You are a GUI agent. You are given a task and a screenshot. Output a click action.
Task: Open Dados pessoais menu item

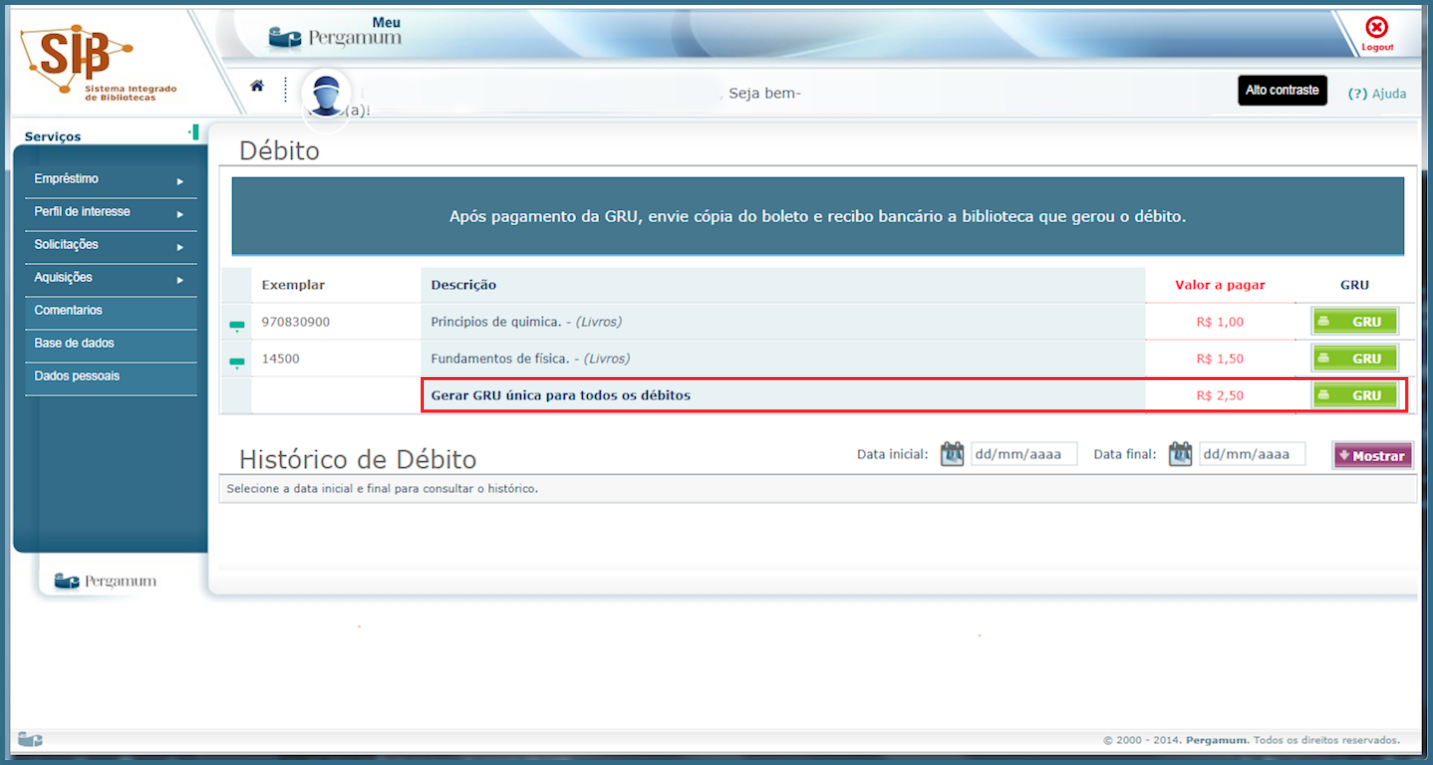click(x=77, y=377)
